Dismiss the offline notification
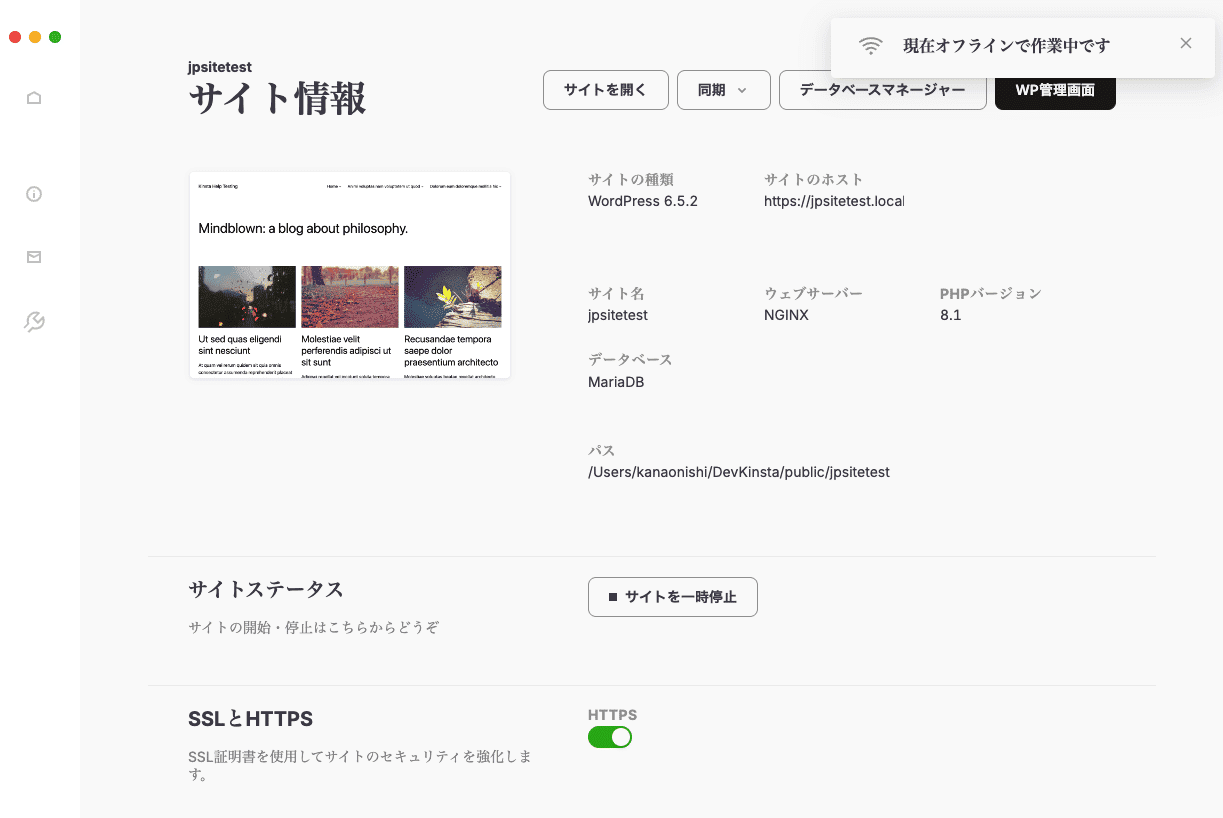This screenshot has width=1223, height=818. pos(1186,43)
